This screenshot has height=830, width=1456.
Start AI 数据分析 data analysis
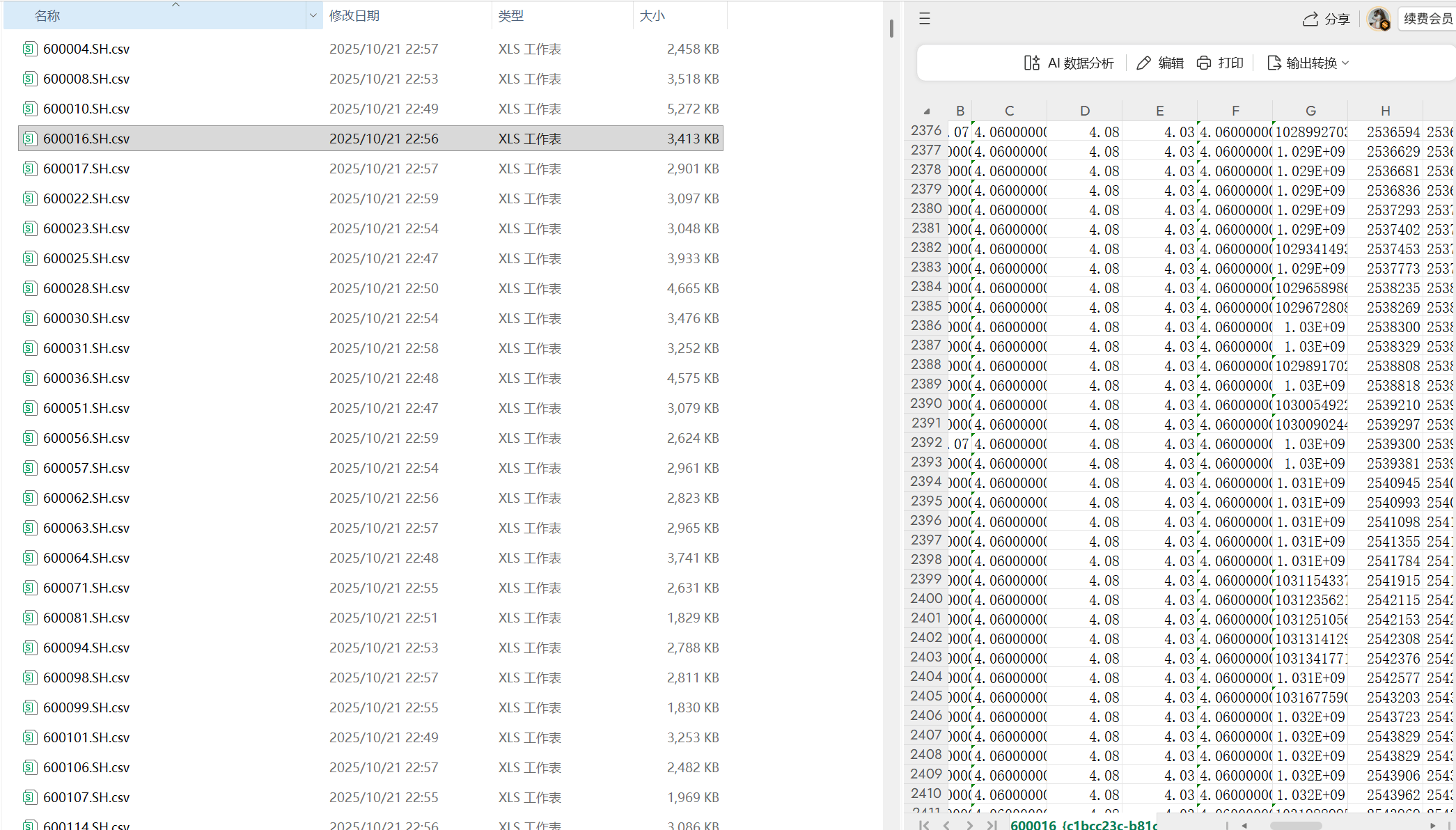[1069, 63]
